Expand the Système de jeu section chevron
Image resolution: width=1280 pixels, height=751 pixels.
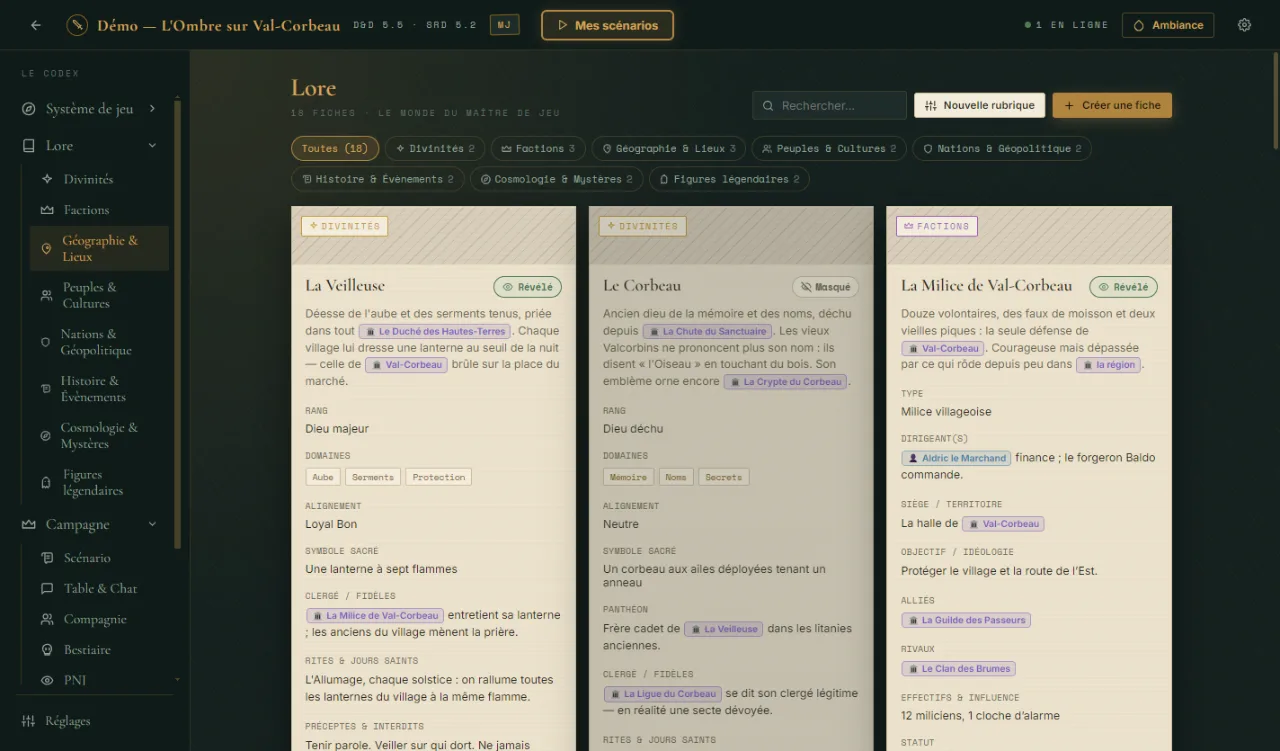pos(152,109)
